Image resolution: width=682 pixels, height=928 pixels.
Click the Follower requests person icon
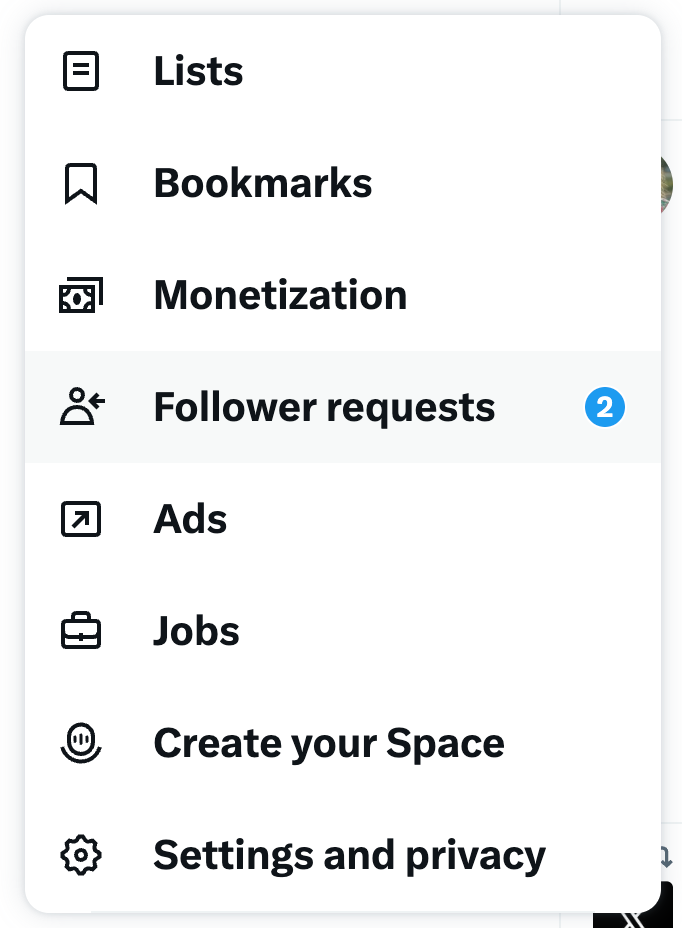pos(81,407)
